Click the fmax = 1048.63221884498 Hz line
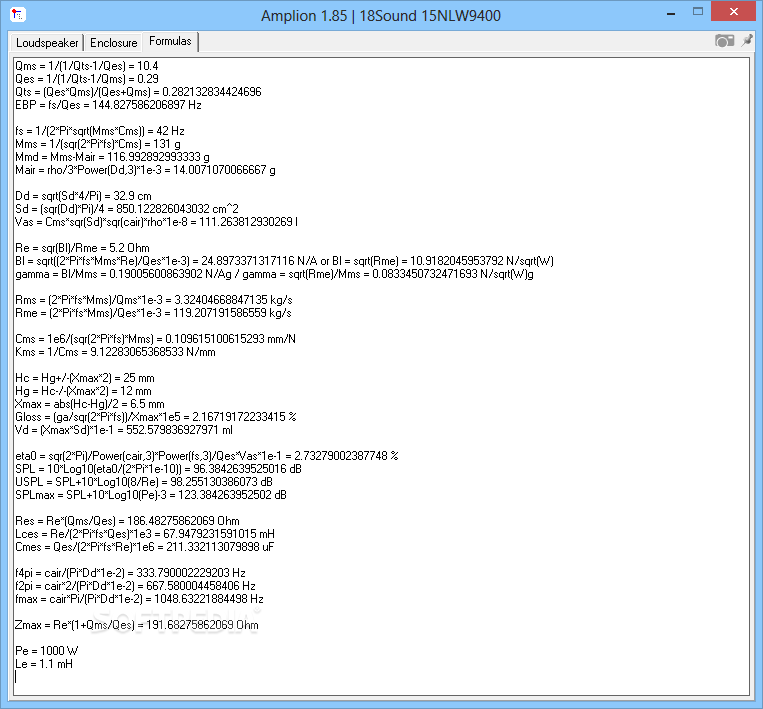Screen dimensions: 763x709 (139, 599)
